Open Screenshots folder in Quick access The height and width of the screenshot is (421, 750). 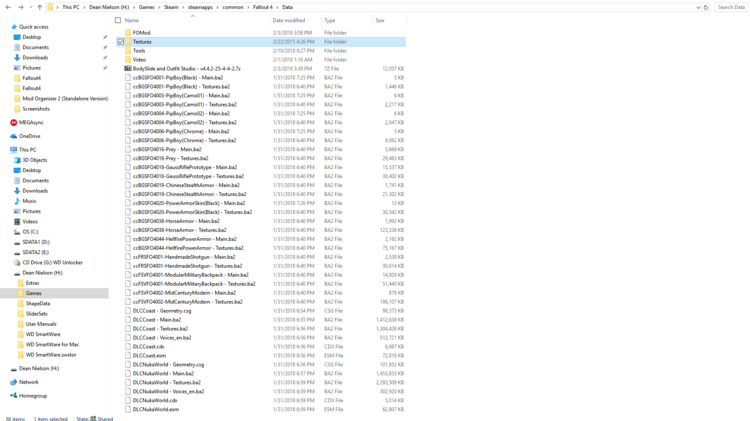point(36,109)
